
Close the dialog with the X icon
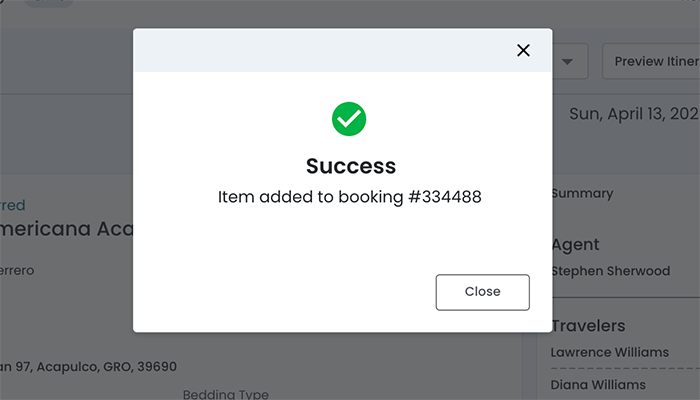click(x=523, y=50)
